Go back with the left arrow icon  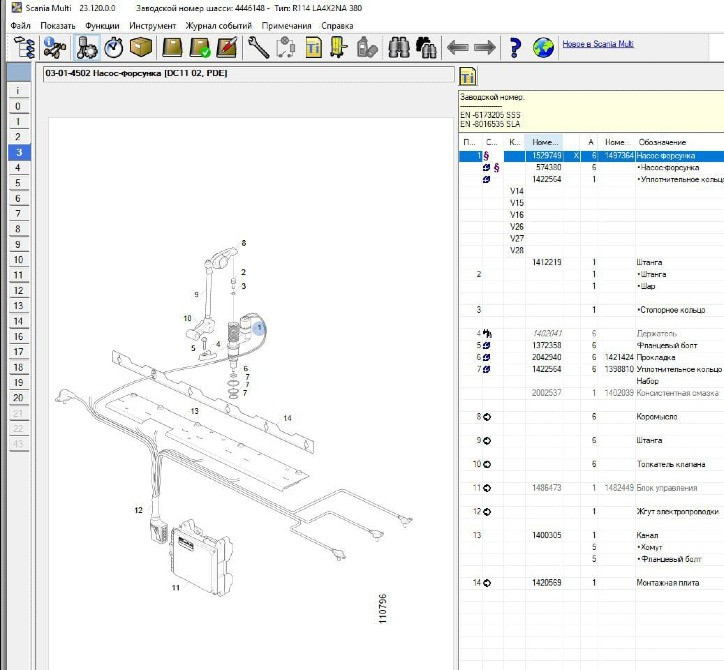(457, 47)
